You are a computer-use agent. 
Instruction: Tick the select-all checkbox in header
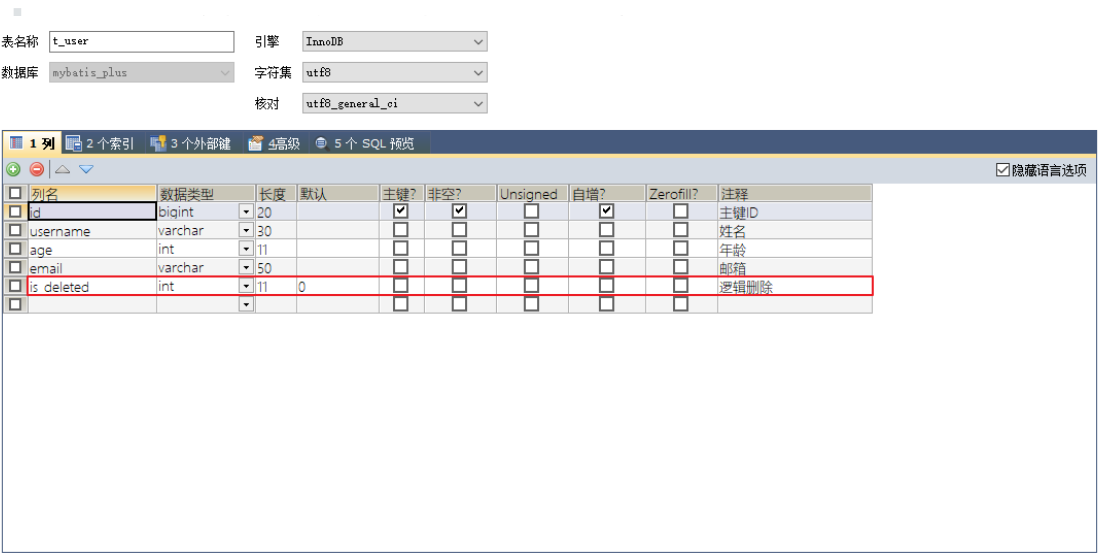[x=15, y=193]
